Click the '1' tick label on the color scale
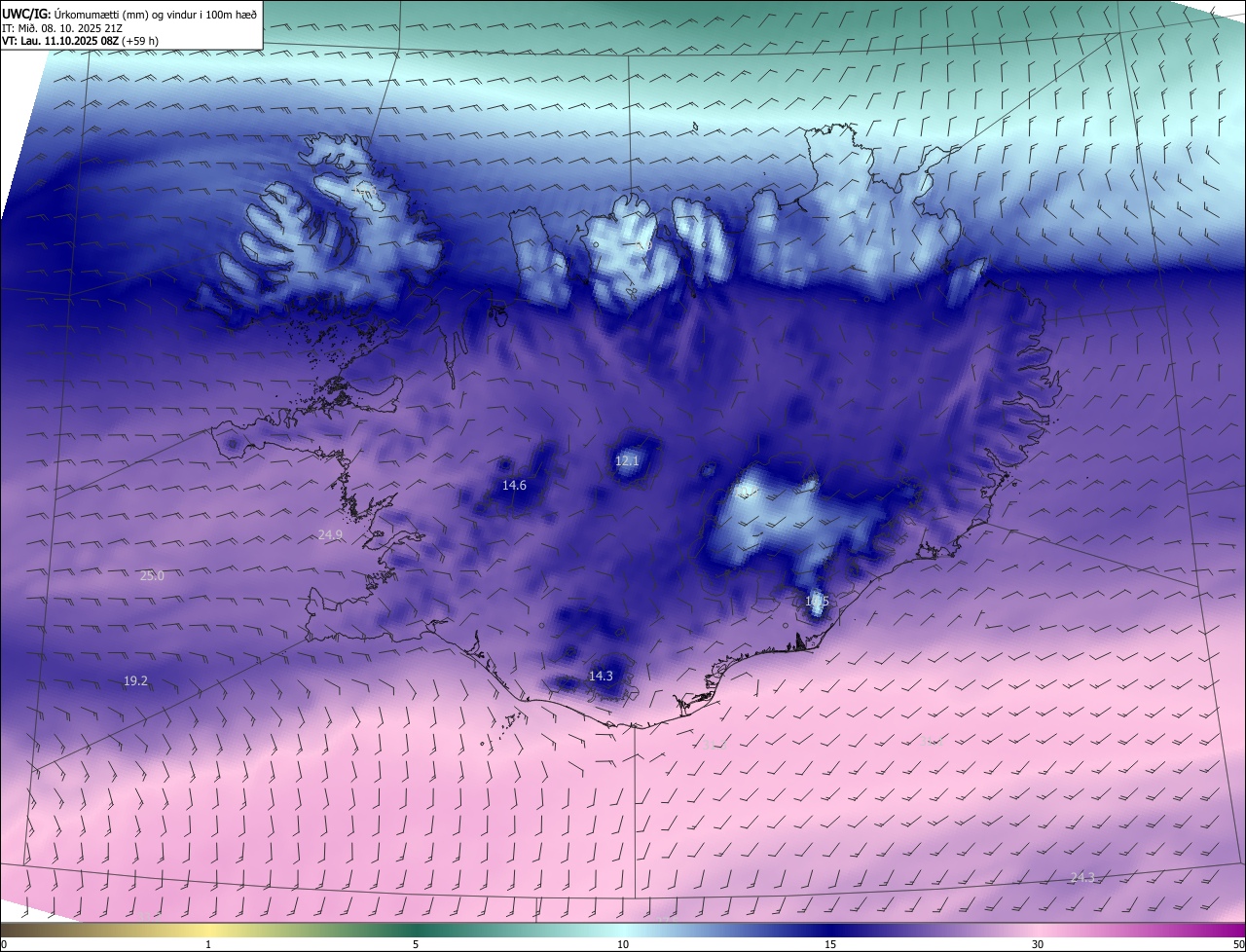The height and width of the screenshot is (952, 1246). click(208, 944)
